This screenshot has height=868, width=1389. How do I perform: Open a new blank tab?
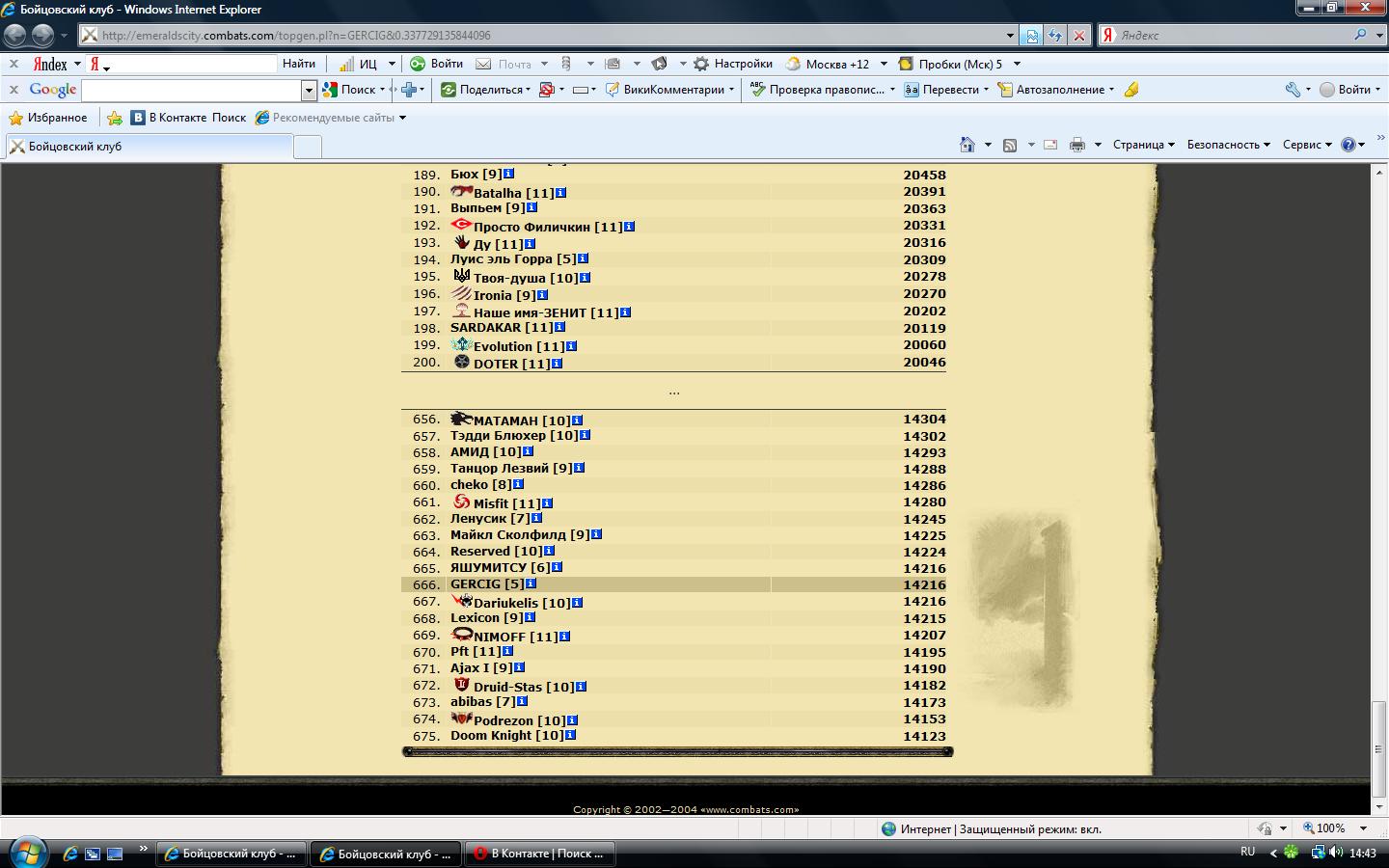(307, 147)
